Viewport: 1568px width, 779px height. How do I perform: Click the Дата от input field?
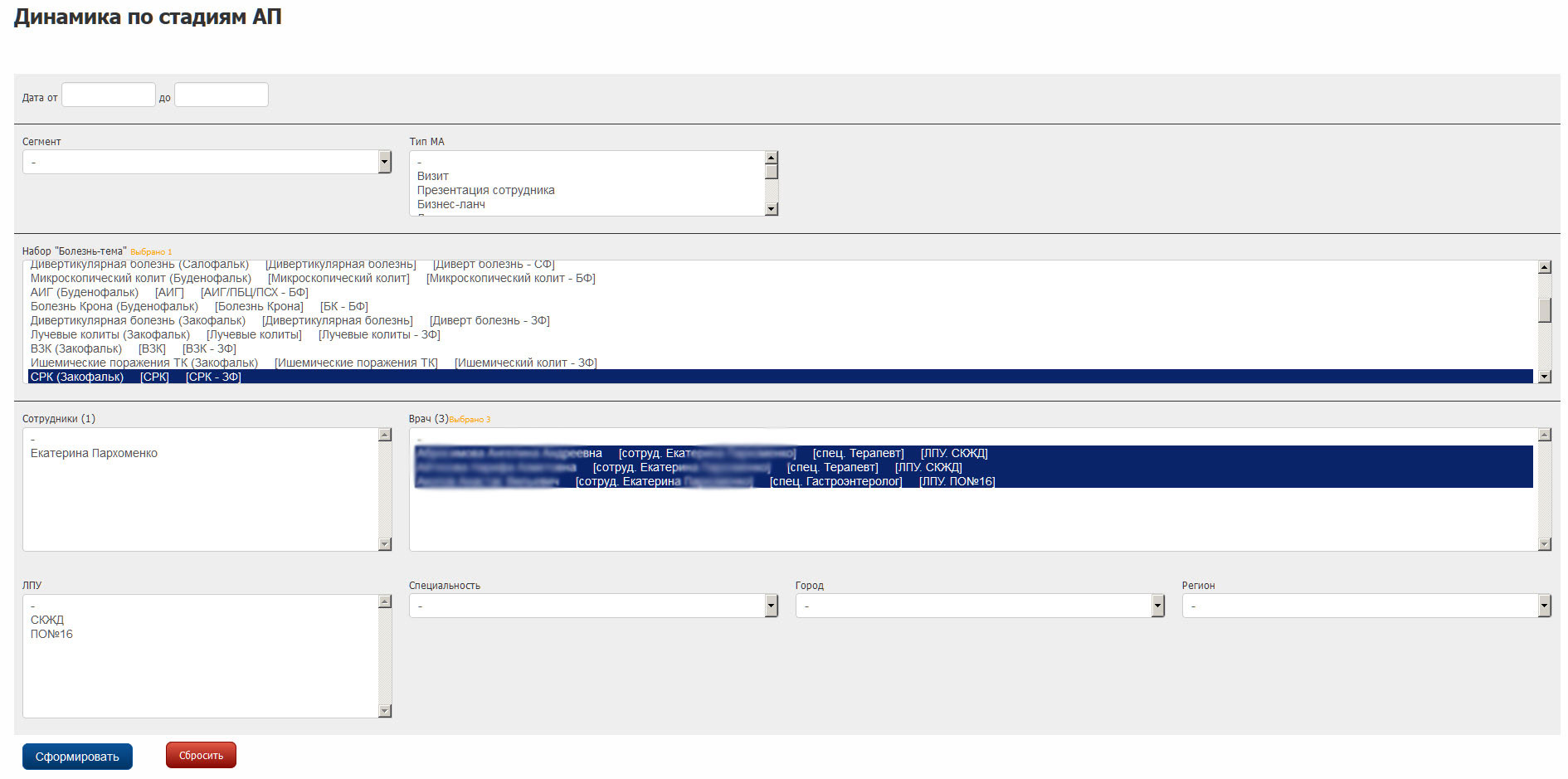point(109,95)
